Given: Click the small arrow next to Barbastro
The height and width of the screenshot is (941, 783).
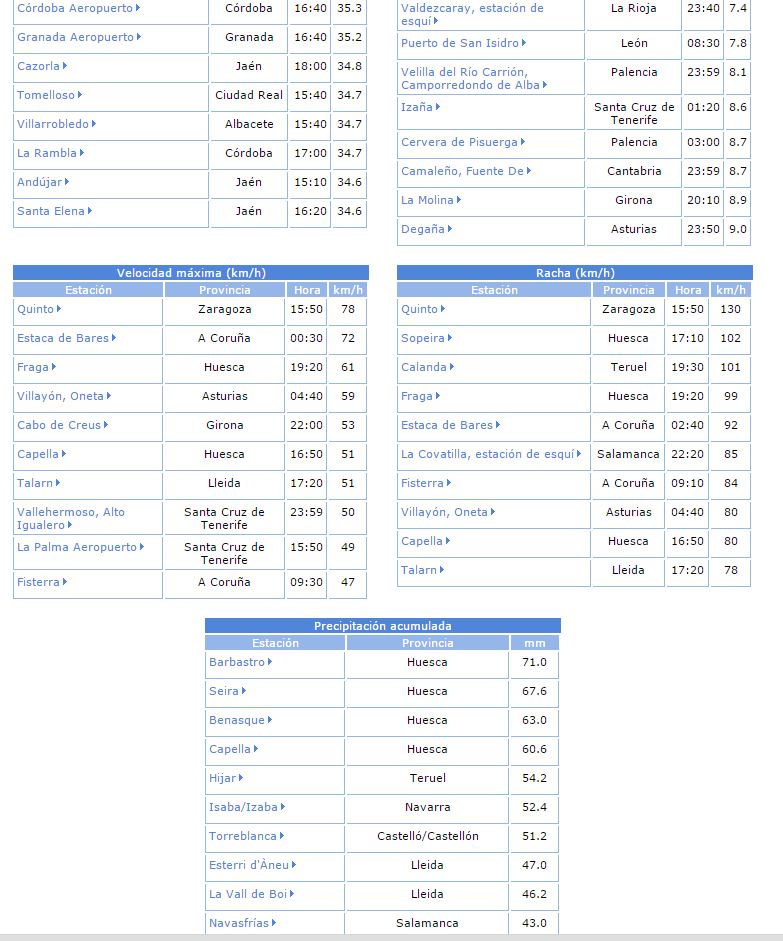Looking at the screenshot, I should pos(271,662).
